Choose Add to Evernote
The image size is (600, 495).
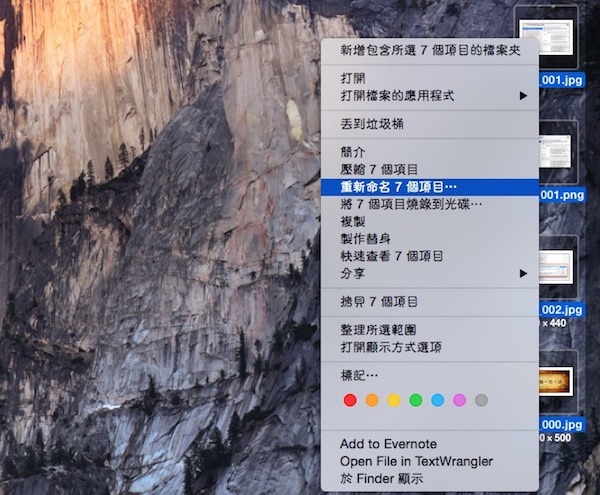point(430,444)
